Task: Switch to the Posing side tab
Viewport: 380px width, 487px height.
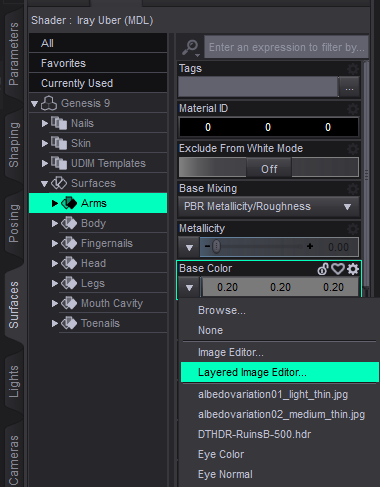Action: (x=14, y=223)
